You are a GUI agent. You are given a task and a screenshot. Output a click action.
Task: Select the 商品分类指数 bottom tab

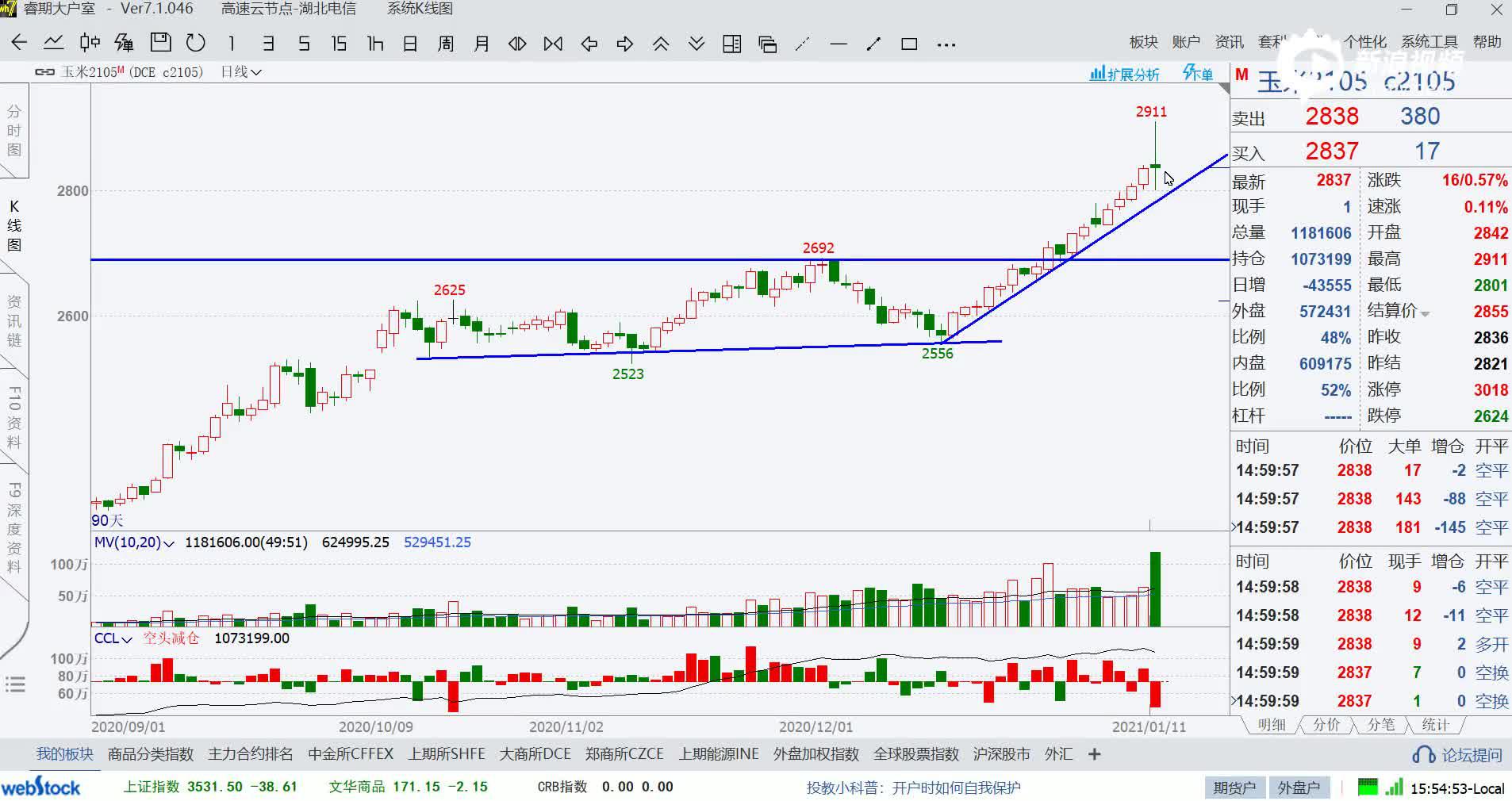151,754
